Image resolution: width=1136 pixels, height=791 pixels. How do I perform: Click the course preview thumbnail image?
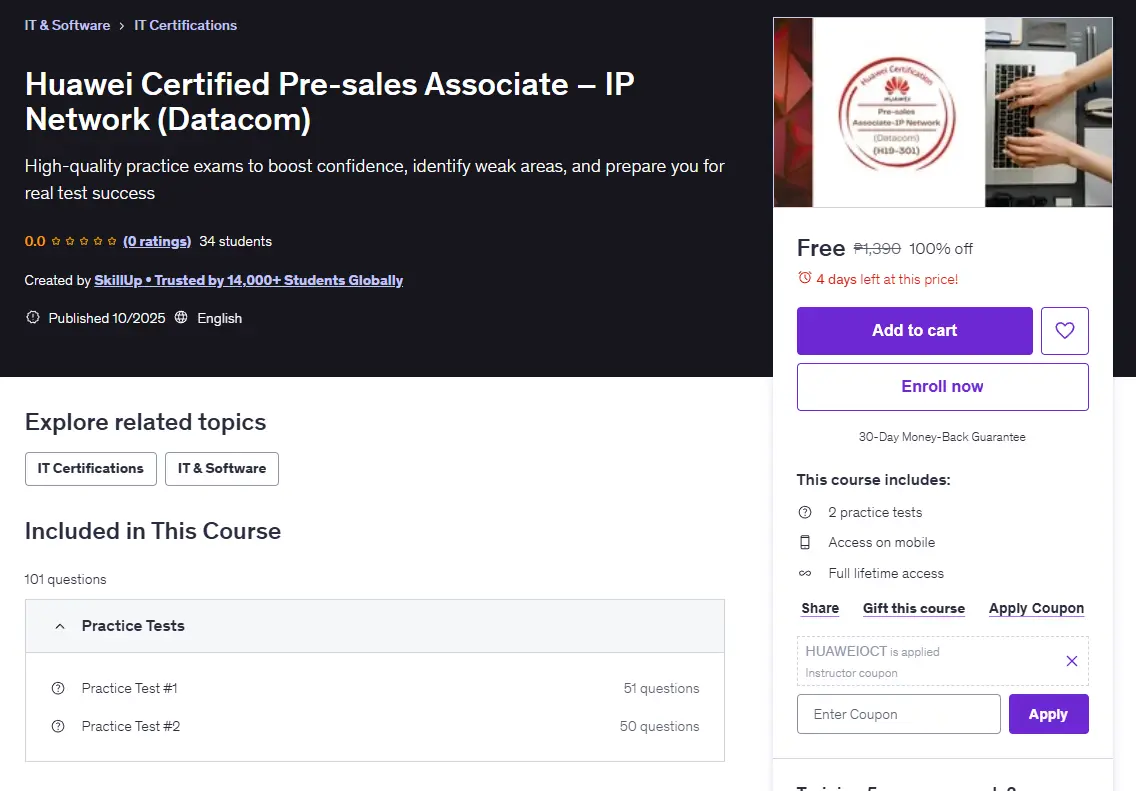click(943, 112)
